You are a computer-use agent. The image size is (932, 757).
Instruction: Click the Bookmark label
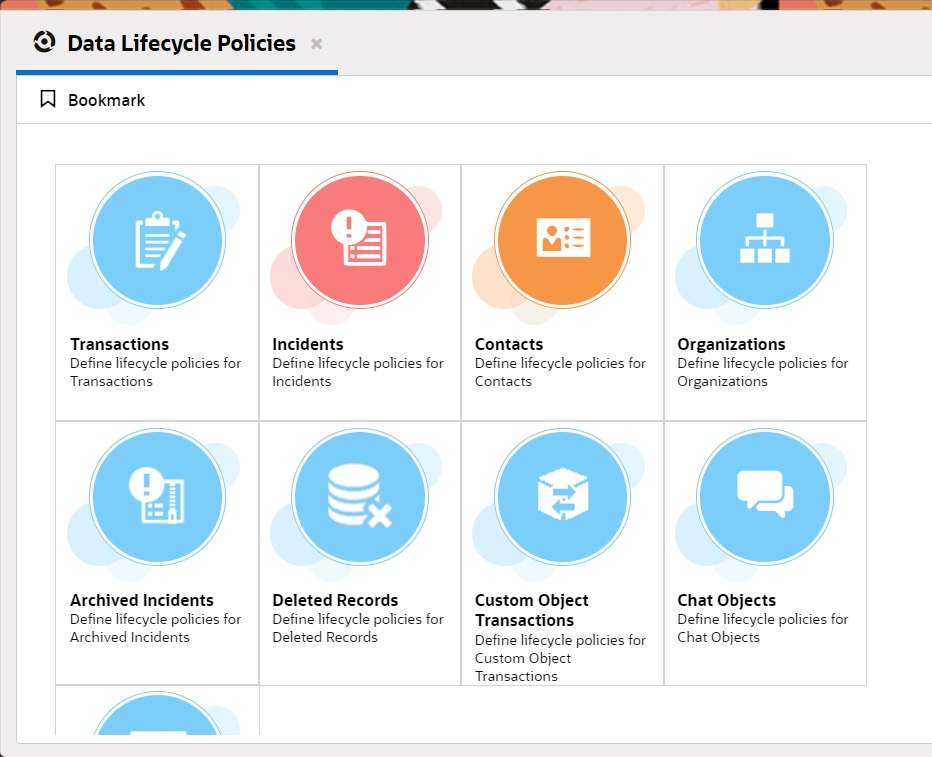point(106,100)
